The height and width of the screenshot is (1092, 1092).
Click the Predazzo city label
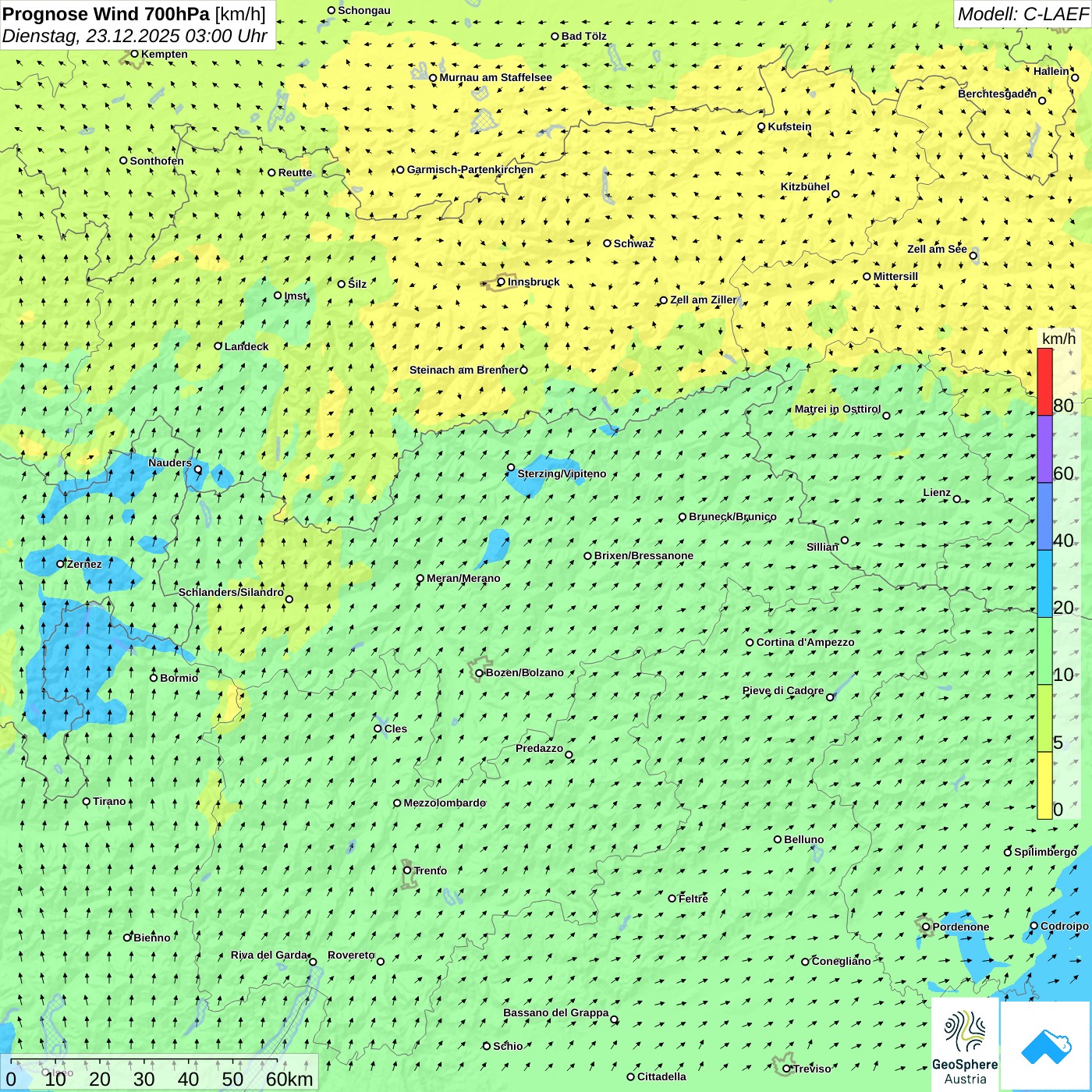click(x=539, y=748)
